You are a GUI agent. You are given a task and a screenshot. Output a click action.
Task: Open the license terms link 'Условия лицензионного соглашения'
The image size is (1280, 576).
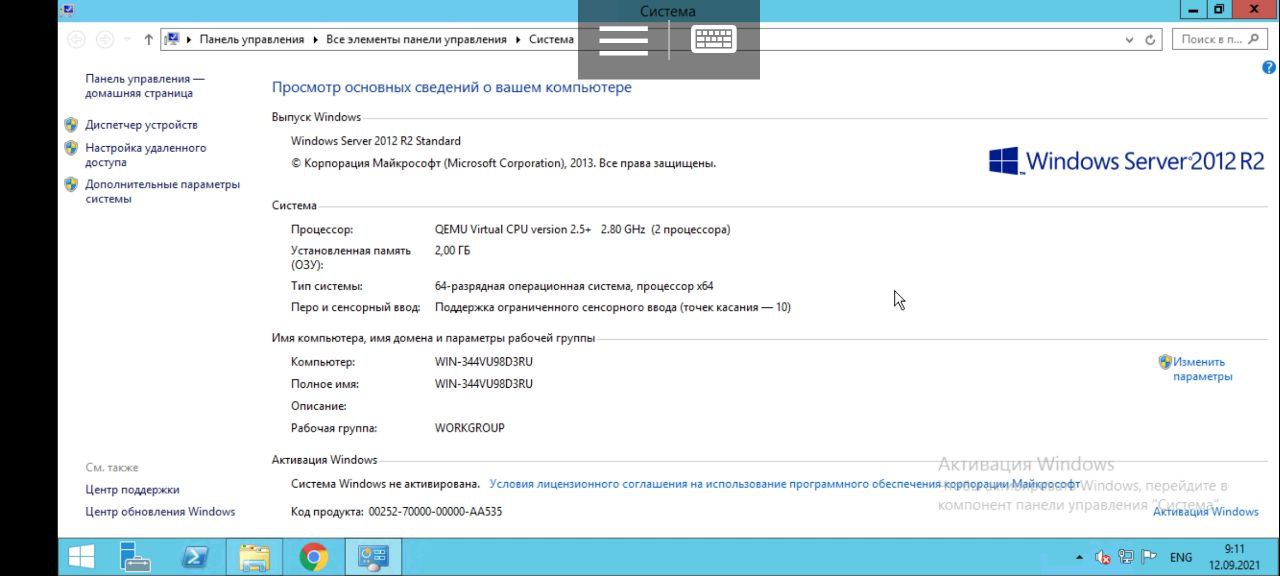click(x=785, y=484)
